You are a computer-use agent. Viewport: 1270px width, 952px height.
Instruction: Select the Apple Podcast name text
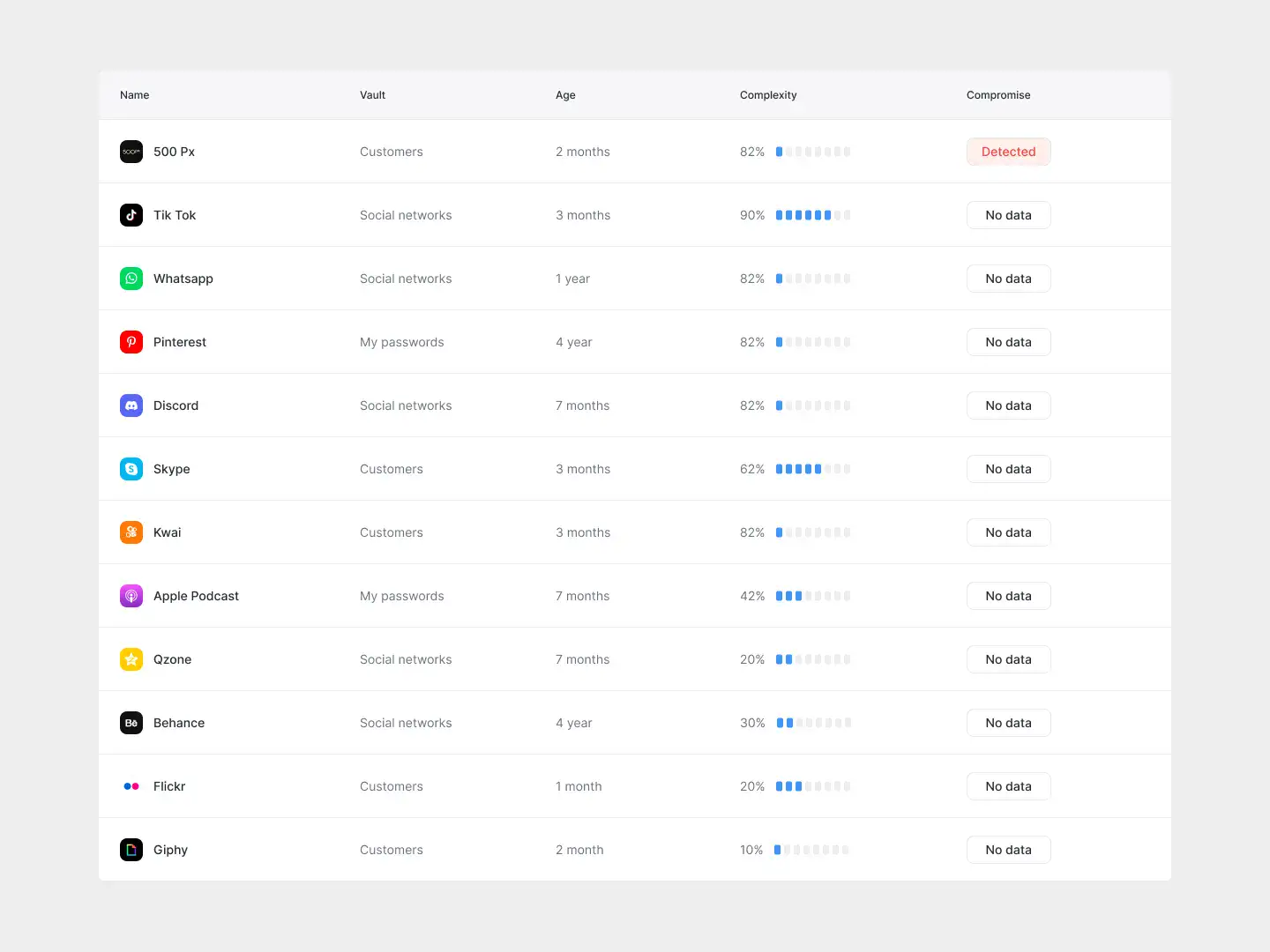(x=196, y=596)
